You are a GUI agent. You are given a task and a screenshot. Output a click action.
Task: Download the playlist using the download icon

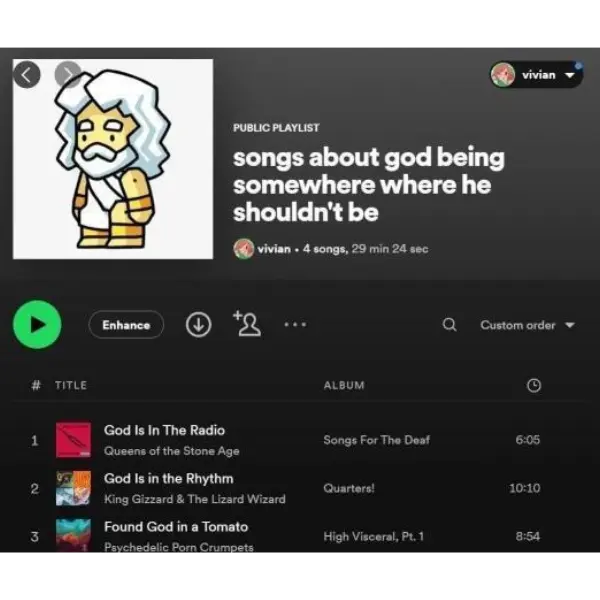[x=199, y=324]
